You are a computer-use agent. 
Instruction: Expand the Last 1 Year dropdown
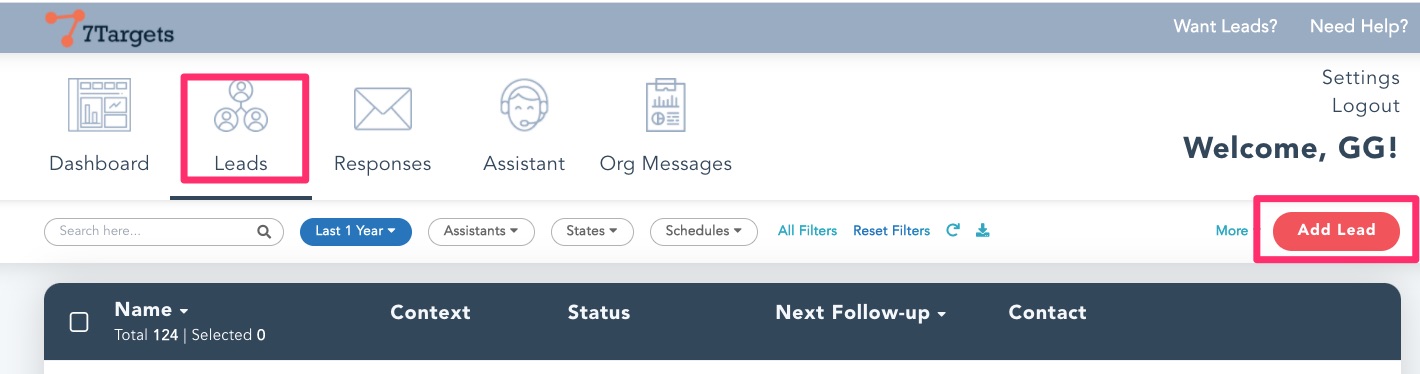tap(356, 231)
